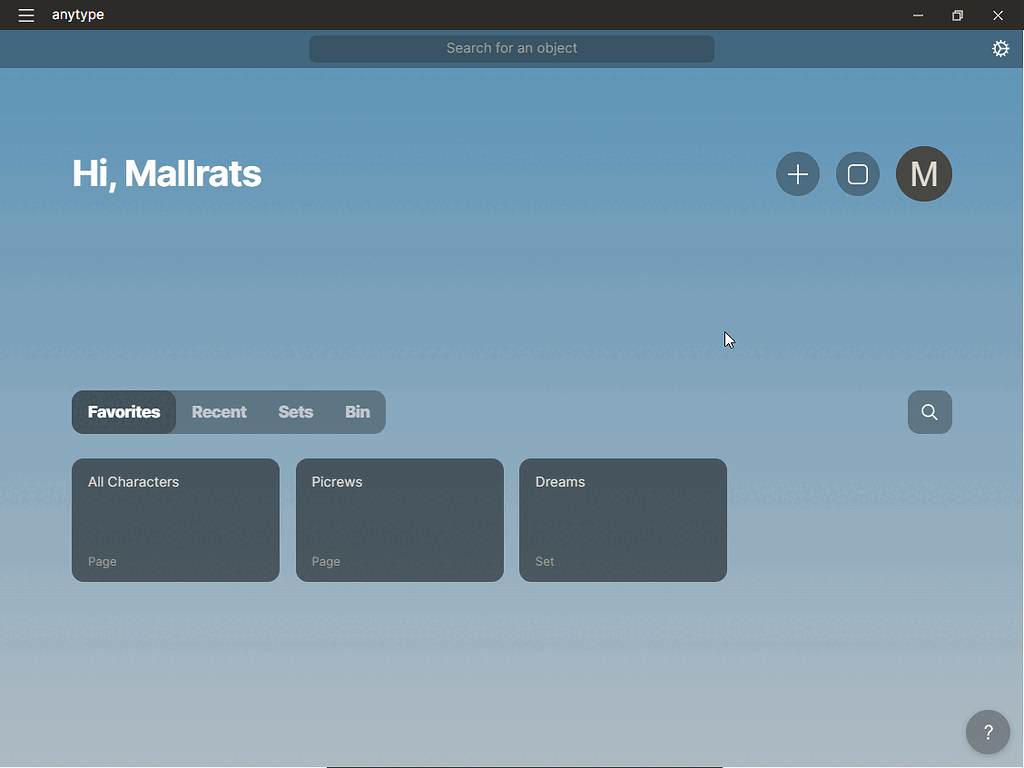1024x768 pixels.
Task: Show the Sets tab
Action: pyautogui.click(x=295, y=412)
